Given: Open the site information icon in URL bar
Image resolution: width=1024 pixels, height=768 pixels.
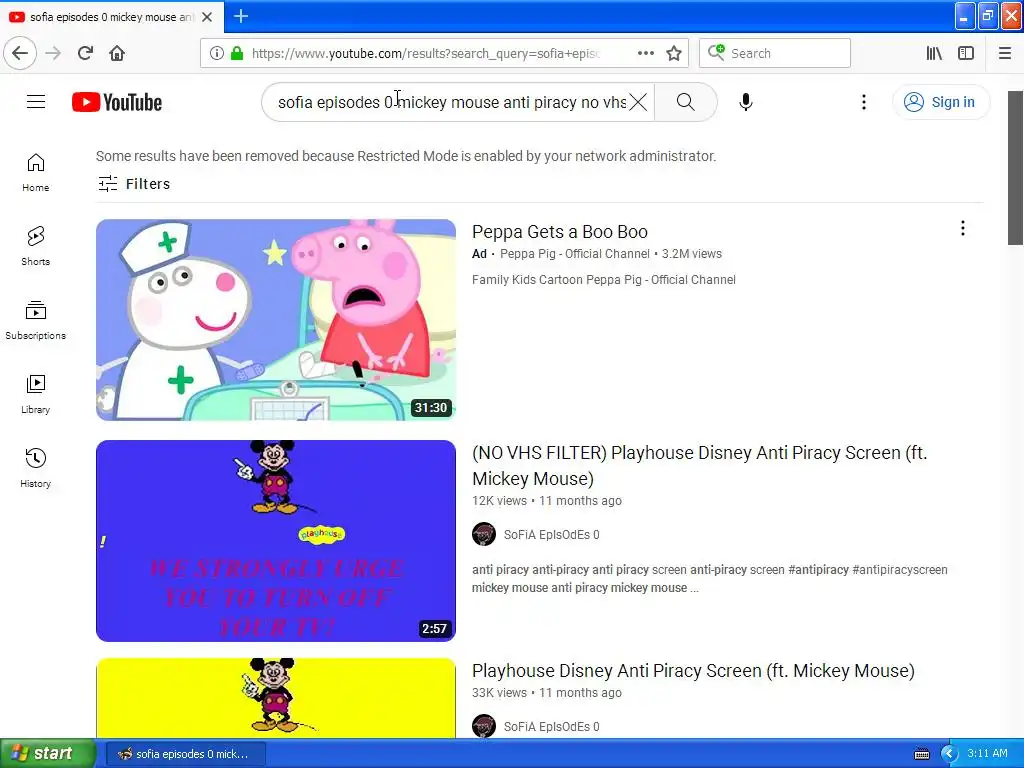Looking at the screenshot, I should 217,53.
